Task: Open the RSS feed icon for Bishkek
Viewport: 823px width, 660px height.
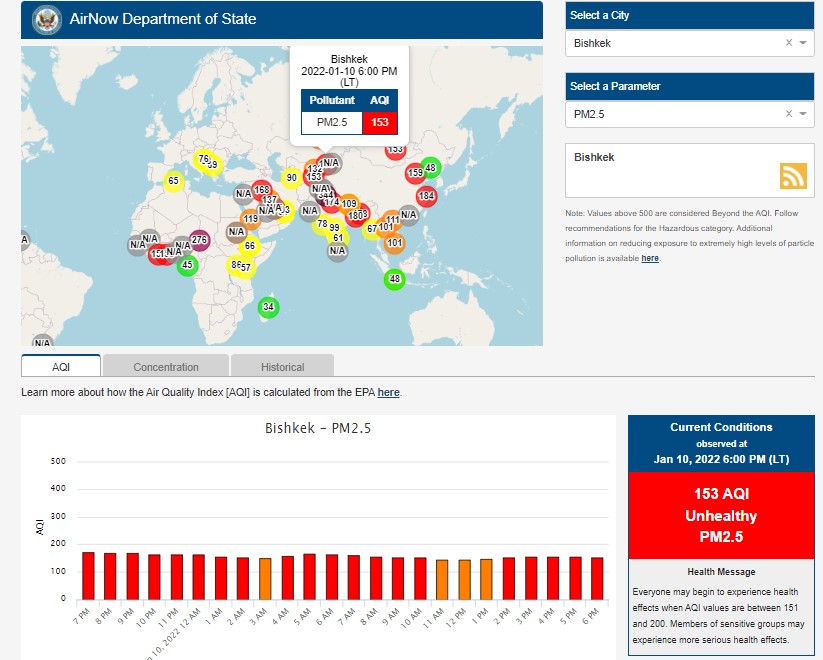Action: point(793,175)
